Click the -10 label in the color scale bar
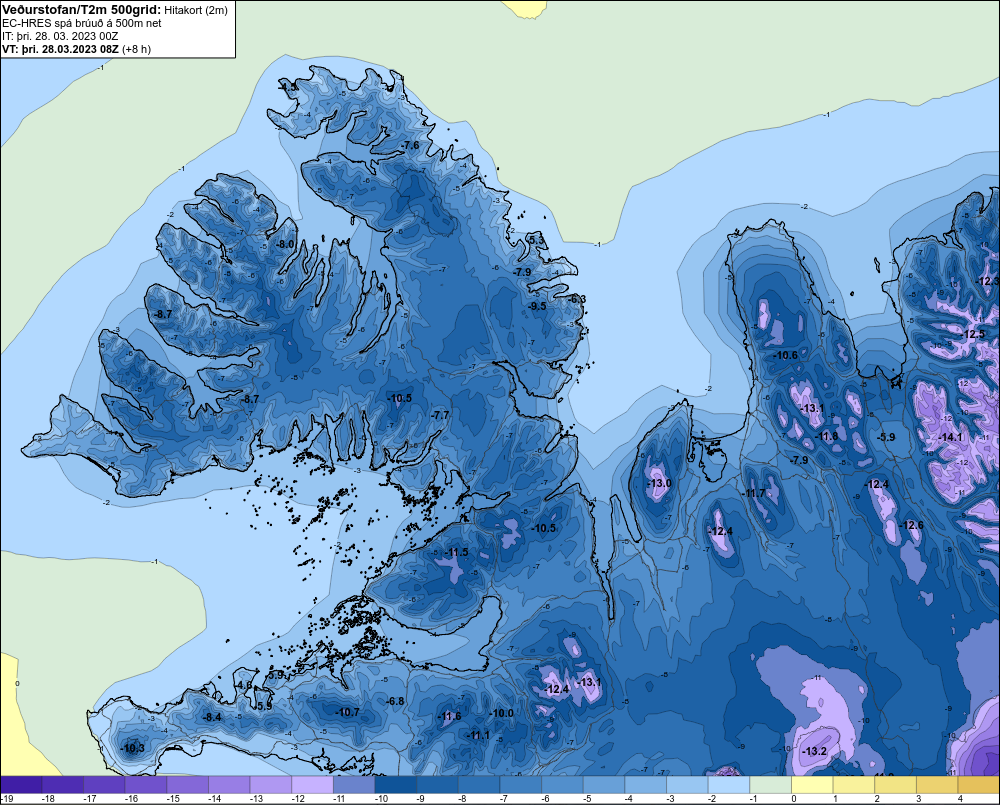1000x805 pixels. (x=381, y=799)
